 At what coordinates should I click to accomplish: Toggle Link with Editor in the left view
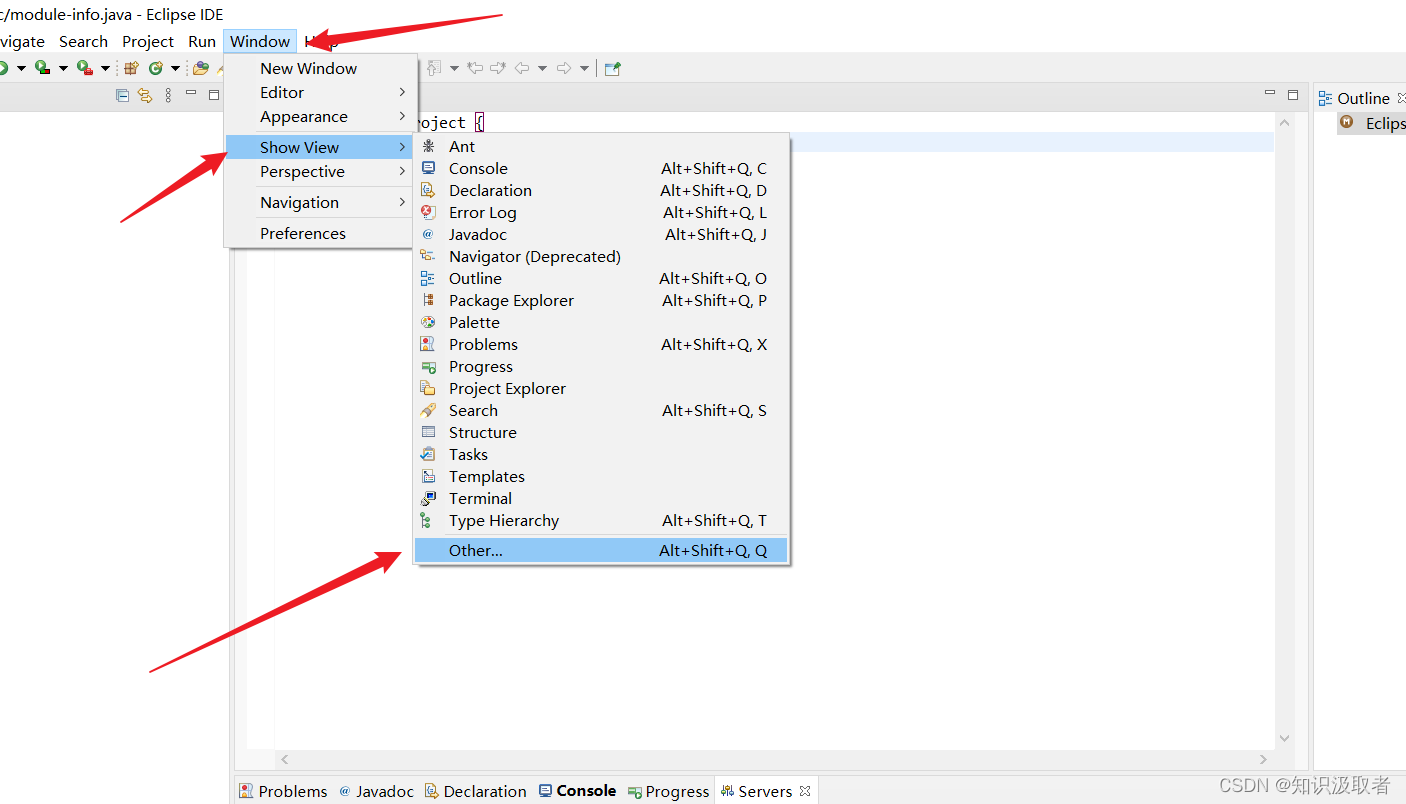(x=145, y=95)
